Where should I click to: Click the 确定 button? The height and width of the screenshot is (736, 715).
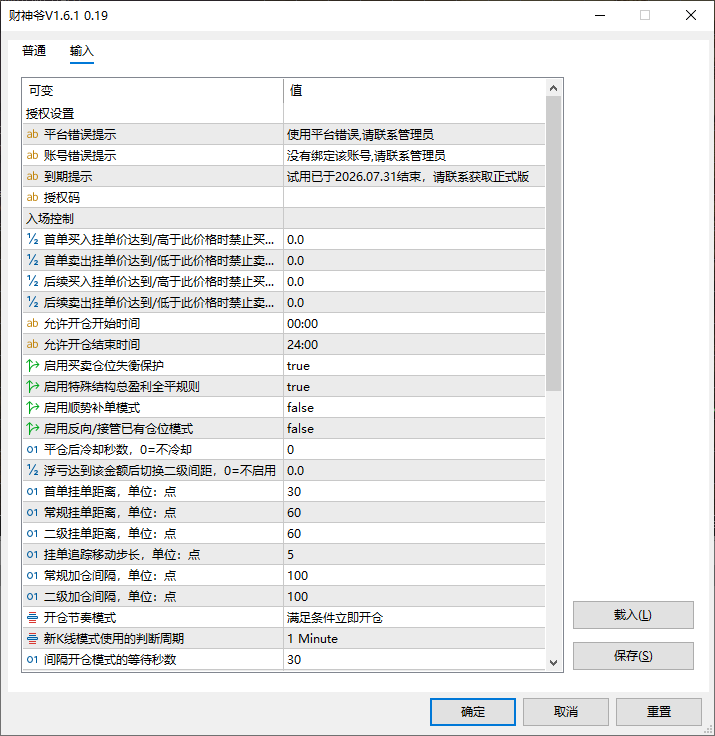(473, 712)
